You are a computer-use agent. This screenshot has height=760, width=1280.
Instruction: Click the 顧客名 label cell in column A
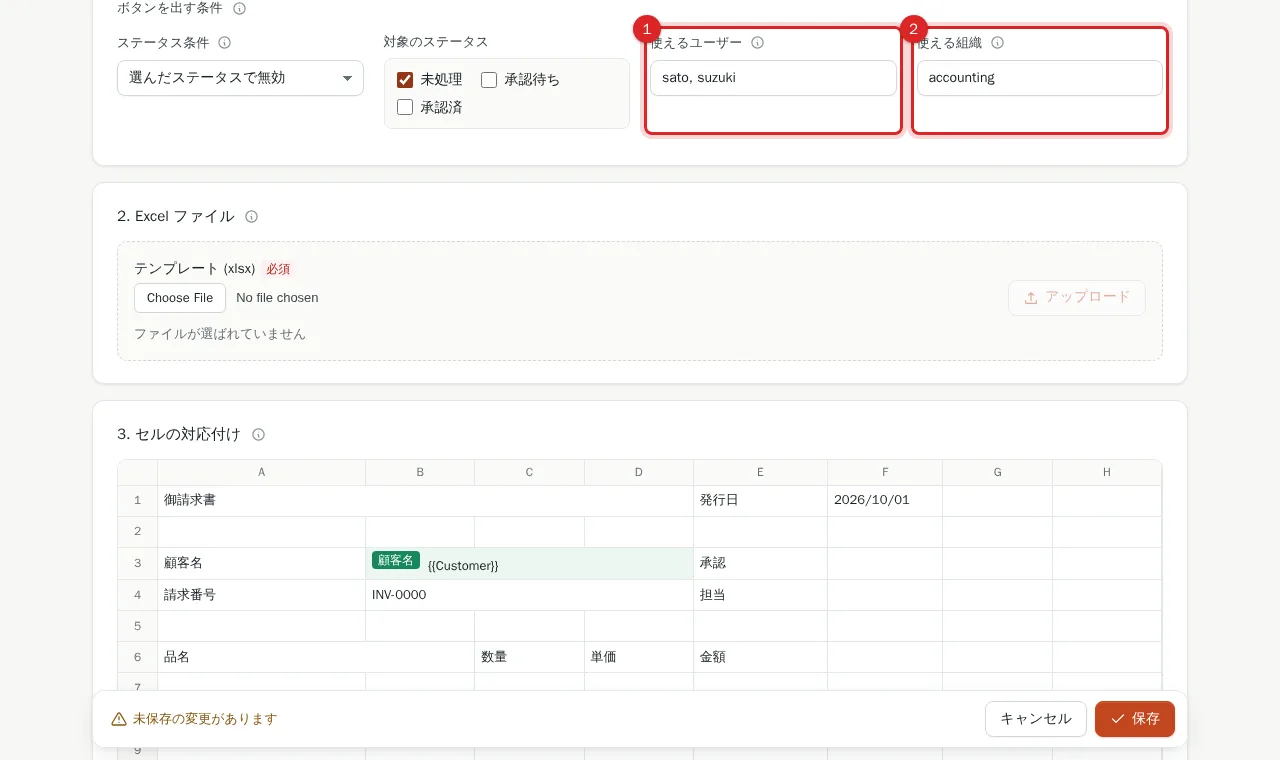(262, 564)
